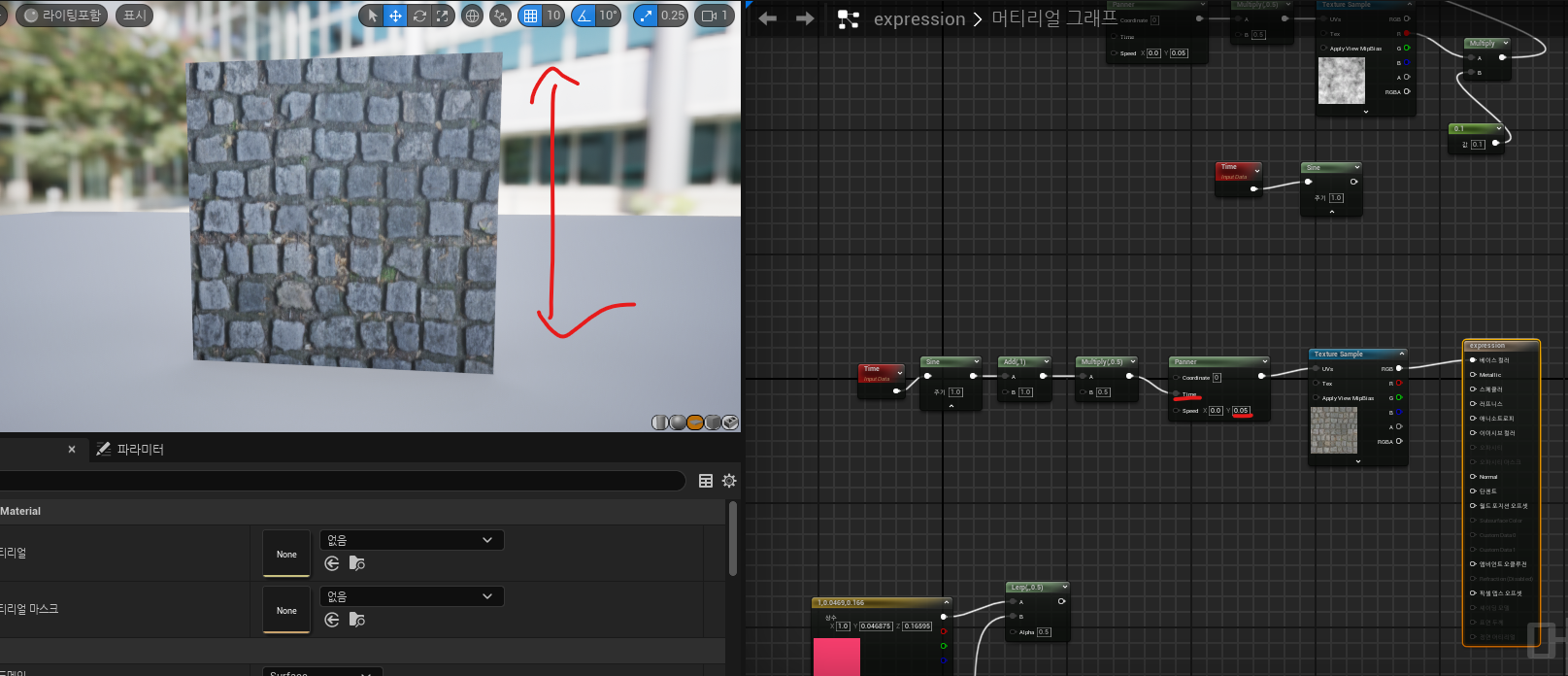
Task: Open 머티리얼 asset dropdown showing 없음
Action: point(412,540)
